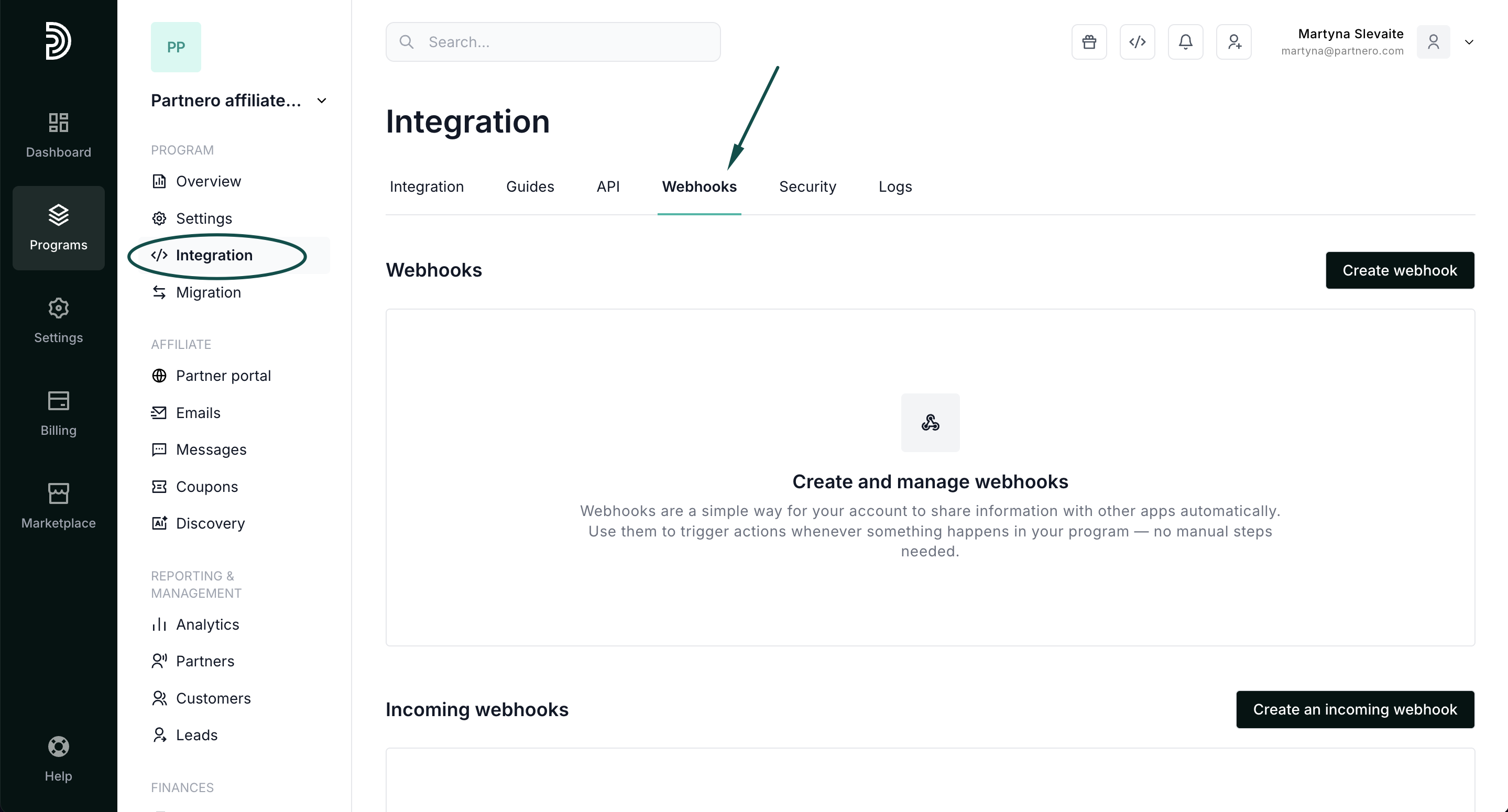Click Create an incoming webhook button
The width and height of the screenshot is (1508, 812).
tap(1354, 709)
